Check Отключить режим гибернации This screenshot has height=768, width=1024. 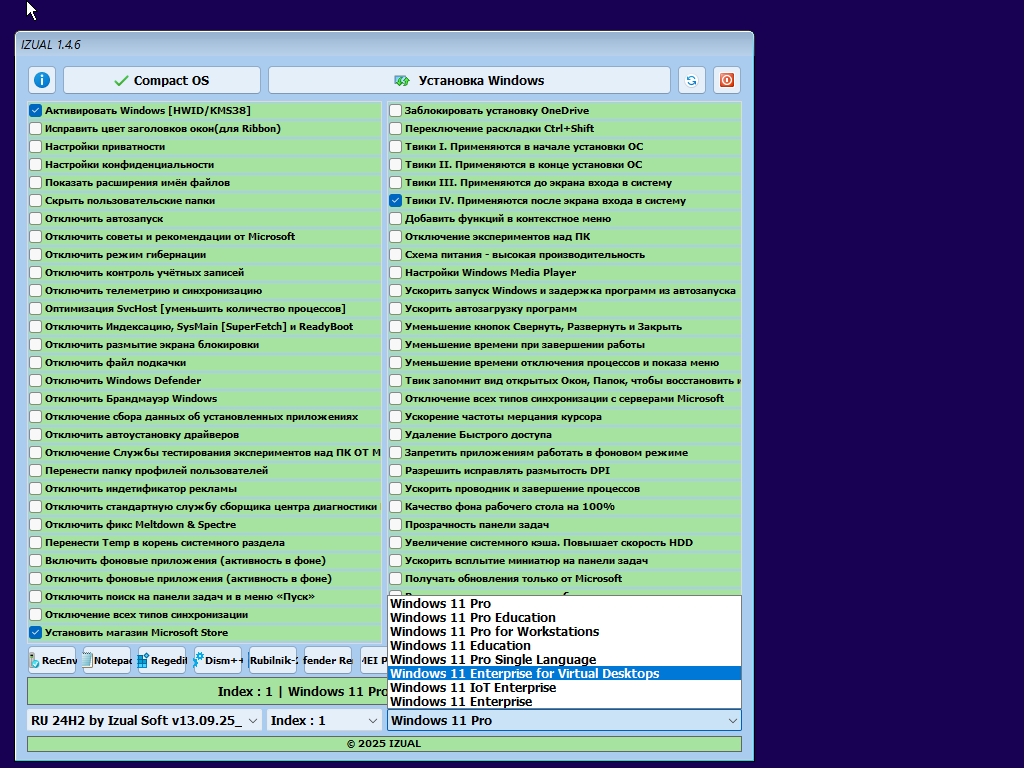[35, 255]
